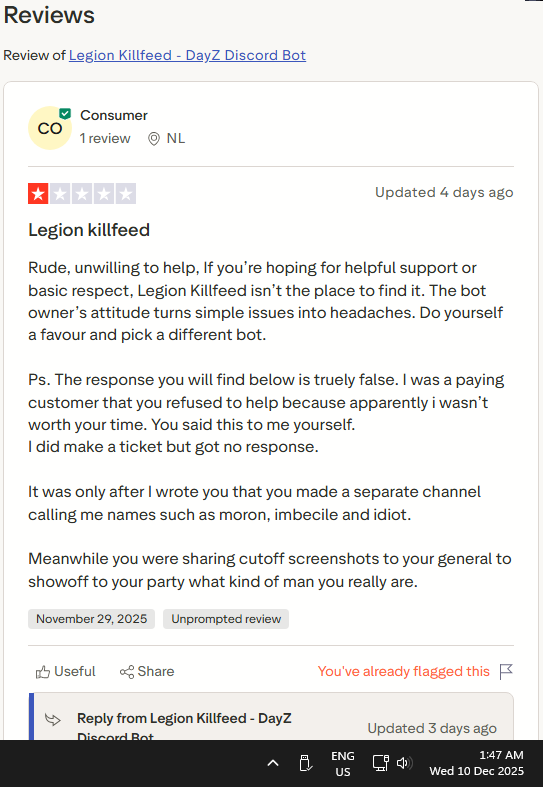Viewport: 543px width, 787px height.
Task: Click the CO consumer avatar
Action: pos(50,128)
